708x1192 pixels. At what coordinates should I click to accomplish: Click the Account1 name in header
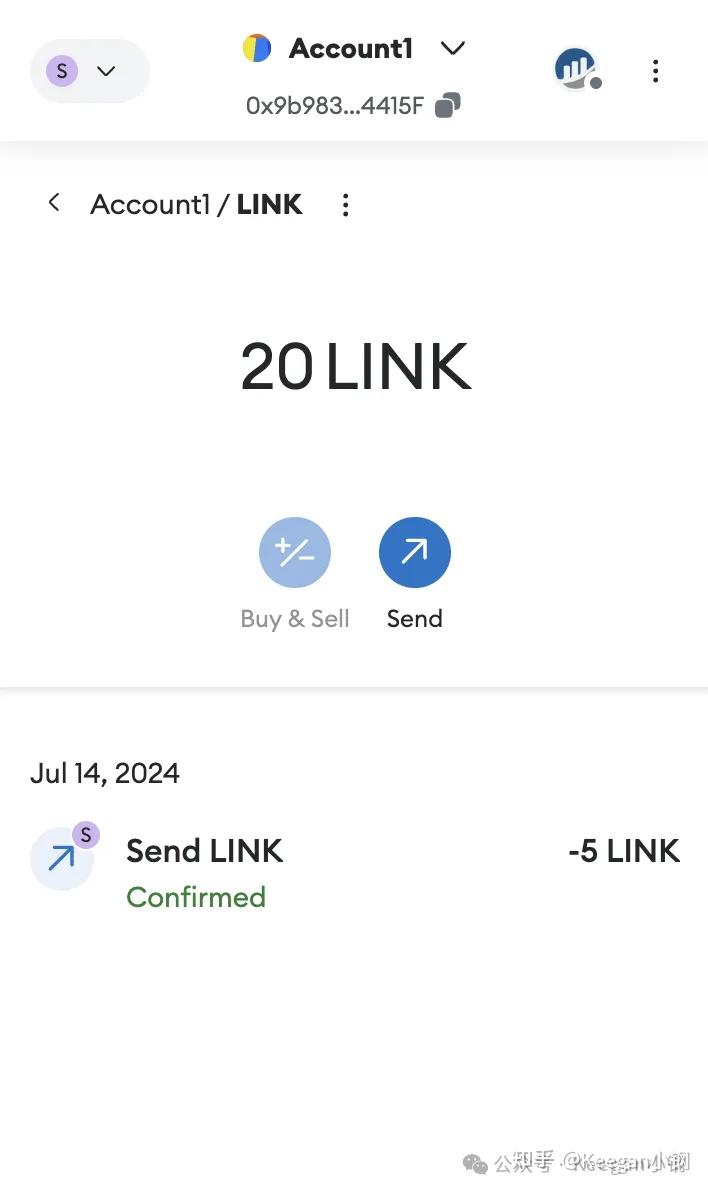[x=350, y=48]
